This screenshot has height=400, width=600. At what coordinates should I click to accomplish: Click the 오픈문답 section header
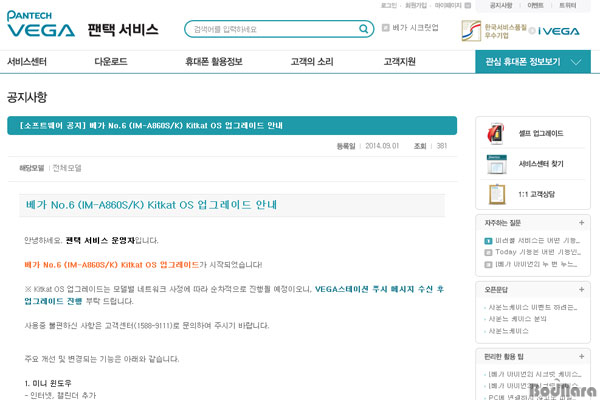[x=496, y=290]
